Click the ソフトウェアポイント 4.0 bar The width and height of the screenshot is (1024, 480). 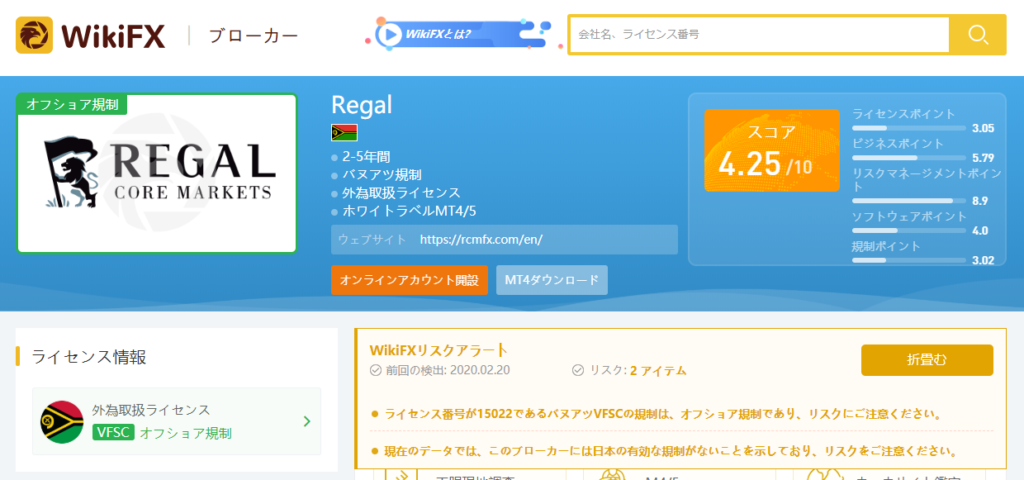click(909, 231)
